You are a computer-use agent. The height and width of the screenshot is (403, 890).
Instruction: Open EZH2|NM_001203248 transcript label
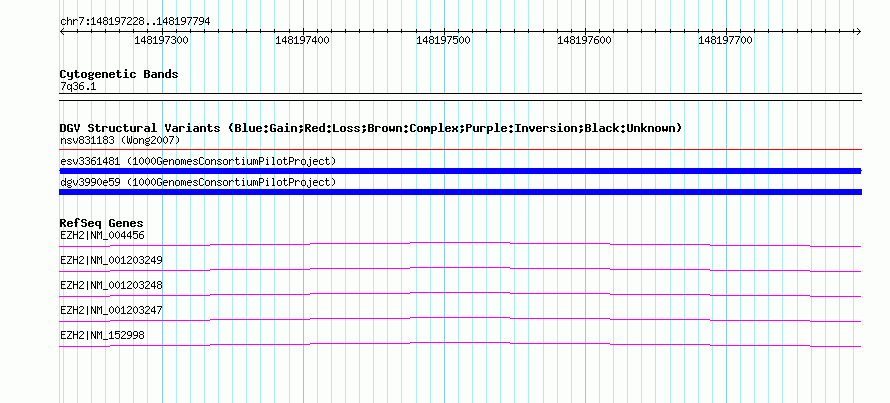click(x=111, y=285)
